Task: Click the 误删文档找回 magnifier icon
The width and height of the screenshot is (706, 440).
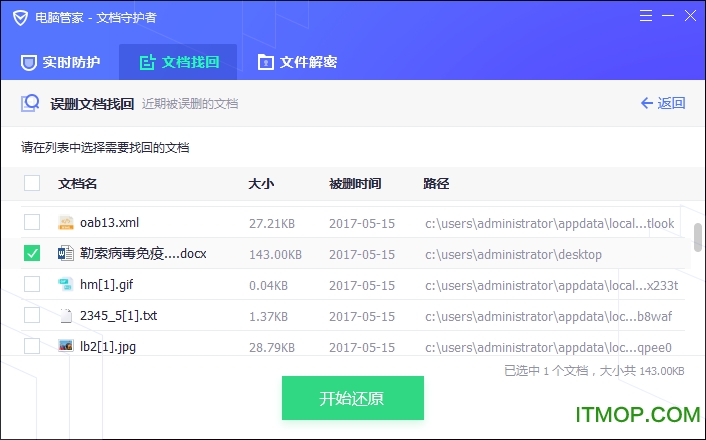Action: (x=30, y=103)
